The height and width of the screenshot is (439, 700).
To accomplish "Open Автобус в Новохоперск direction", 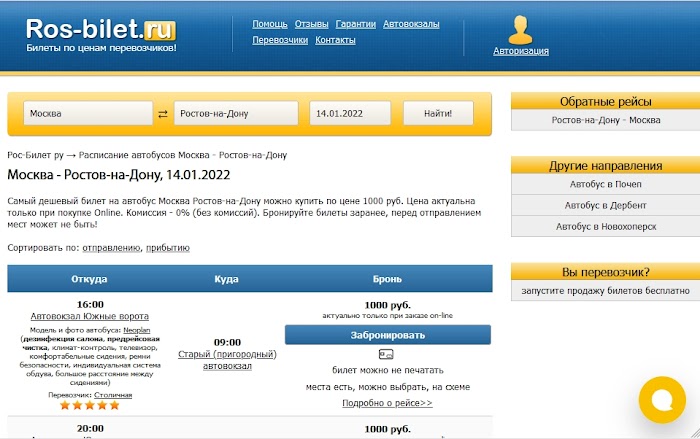I will pyautogui.click(x=606, y=226).
